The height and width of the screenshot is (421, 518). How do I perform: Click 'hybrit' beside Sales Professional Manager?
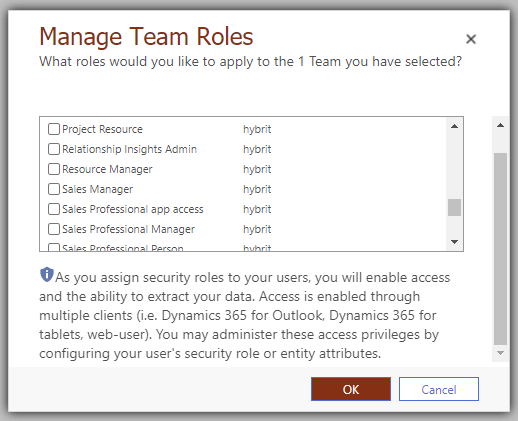click(x=257, y=229)
